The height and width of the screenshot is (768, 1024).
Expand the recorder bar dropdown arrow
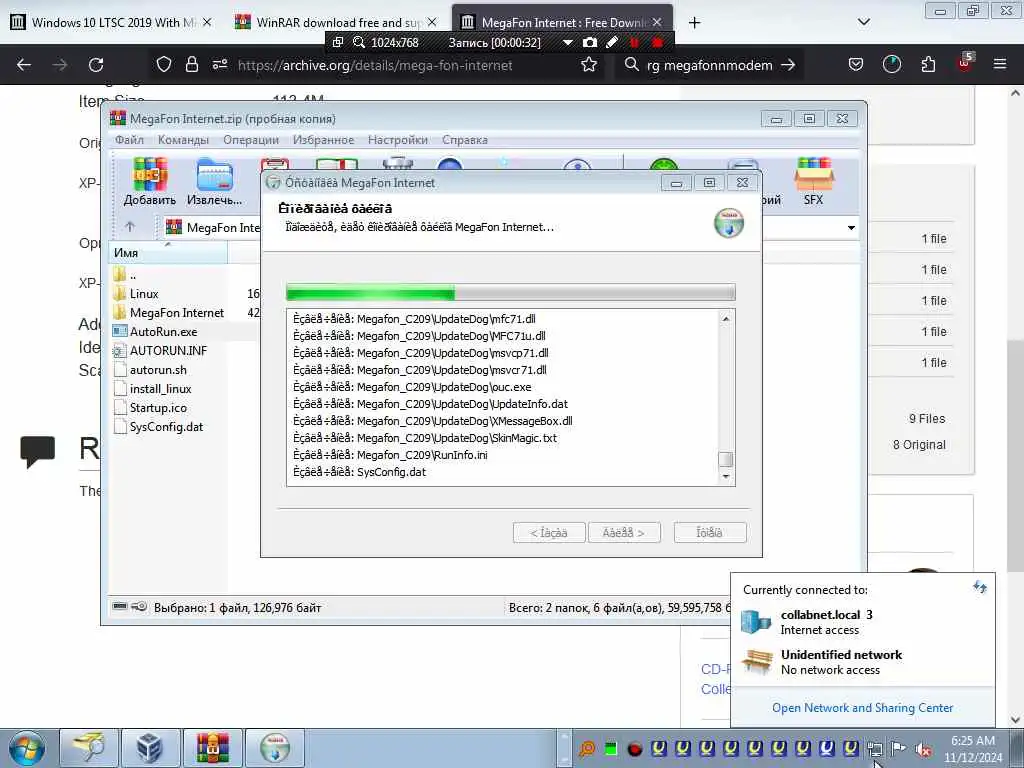(x=568, y=42)
